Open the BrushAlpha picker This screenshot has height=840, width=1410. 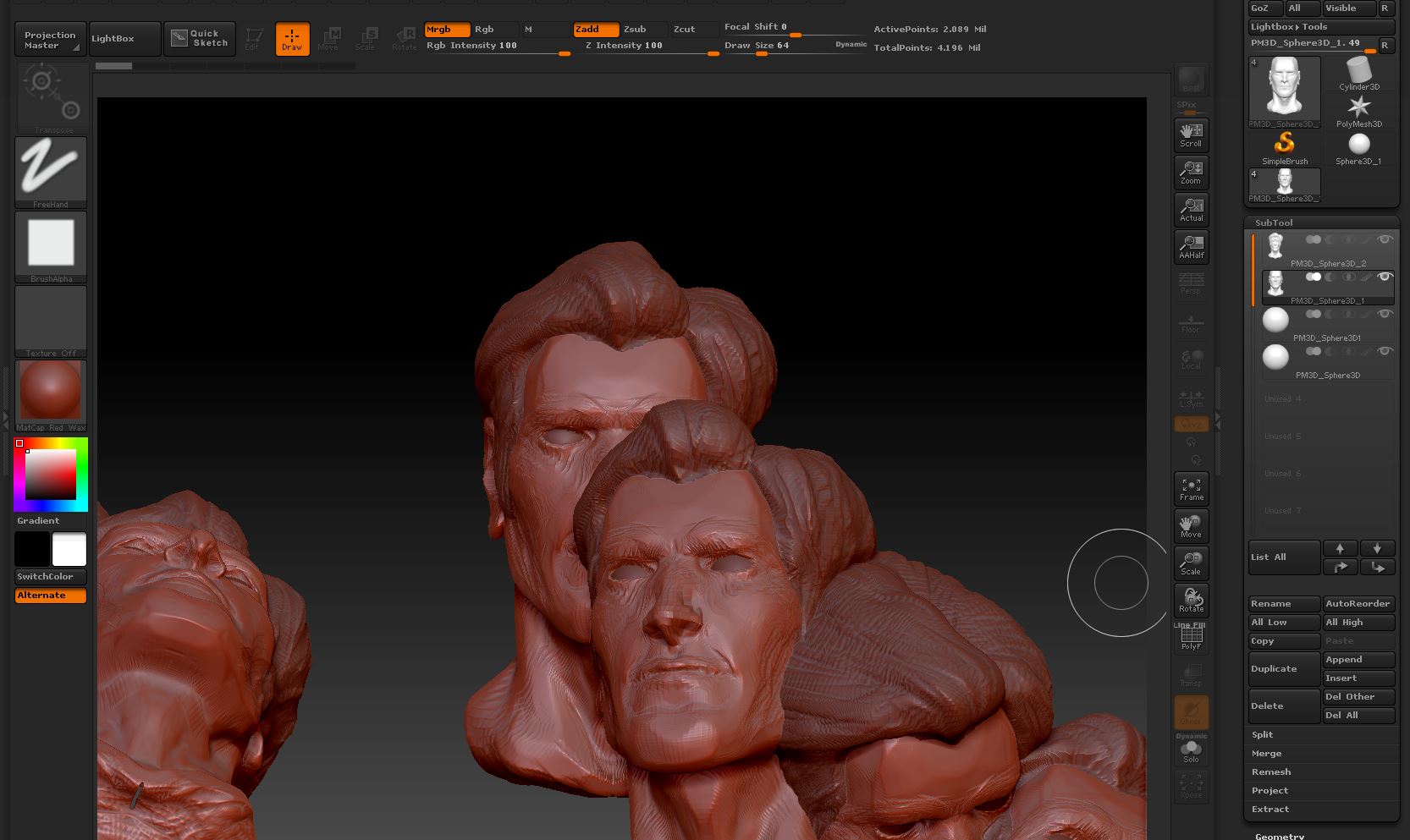[51, 246]
